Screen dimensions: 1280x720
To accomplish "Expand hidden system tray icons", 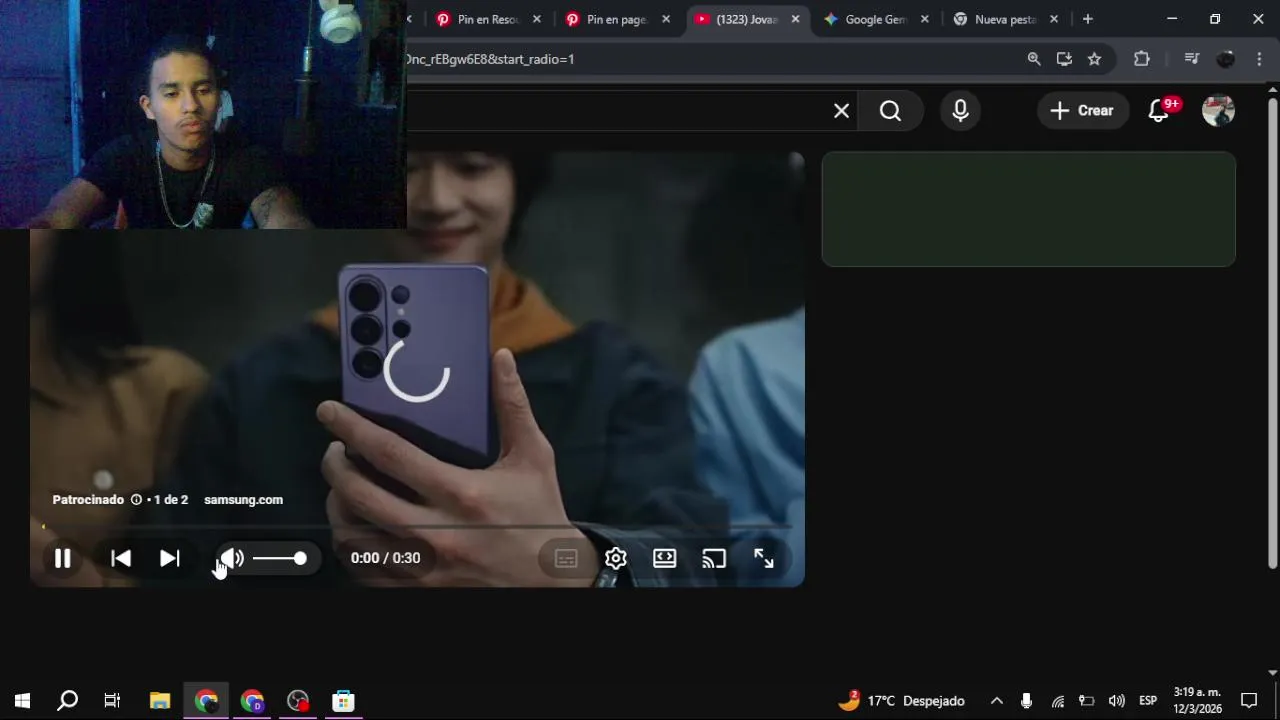I will (996, 701).
